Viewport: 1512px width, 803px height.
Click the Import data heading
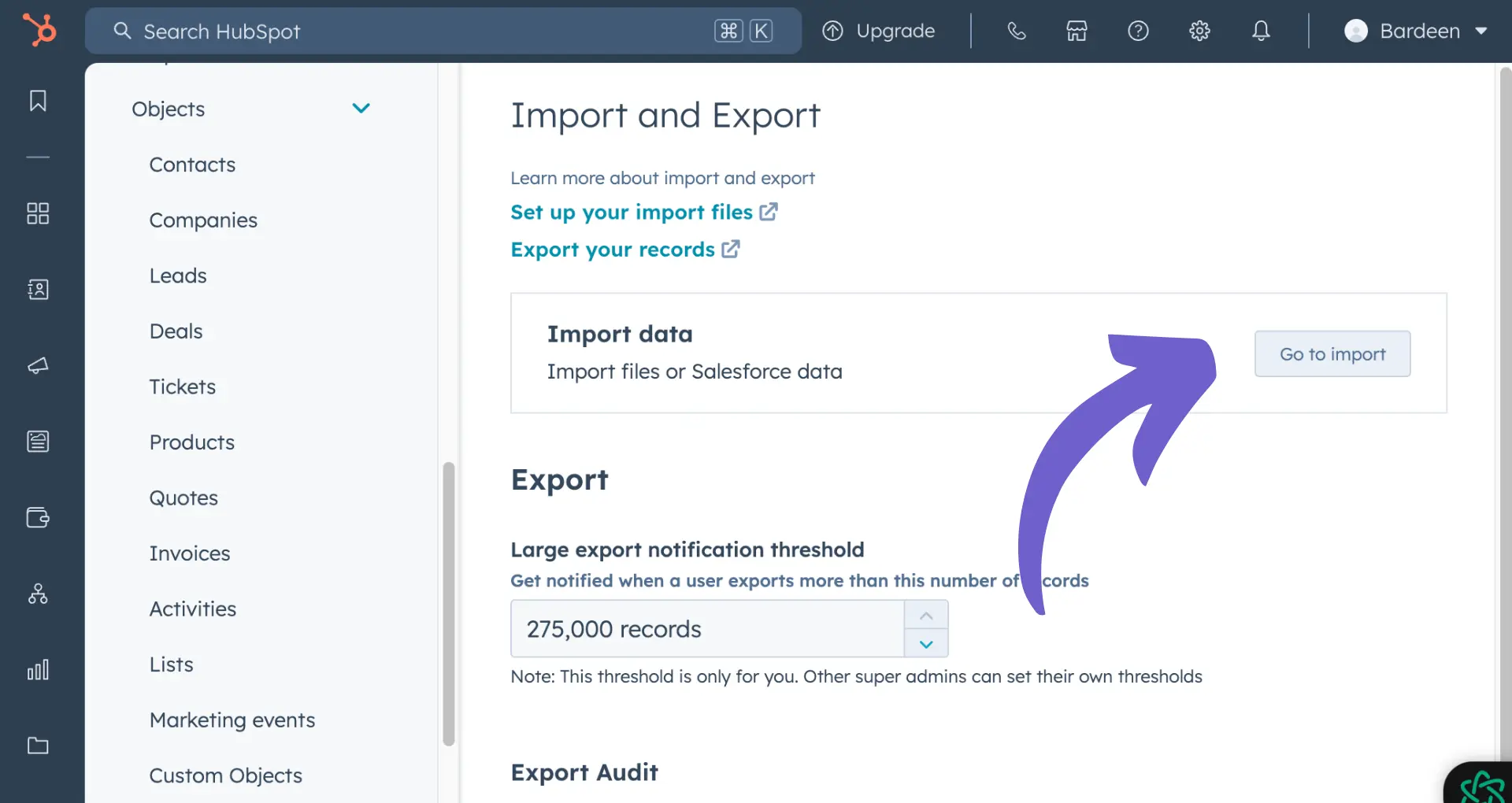point(620,334)
